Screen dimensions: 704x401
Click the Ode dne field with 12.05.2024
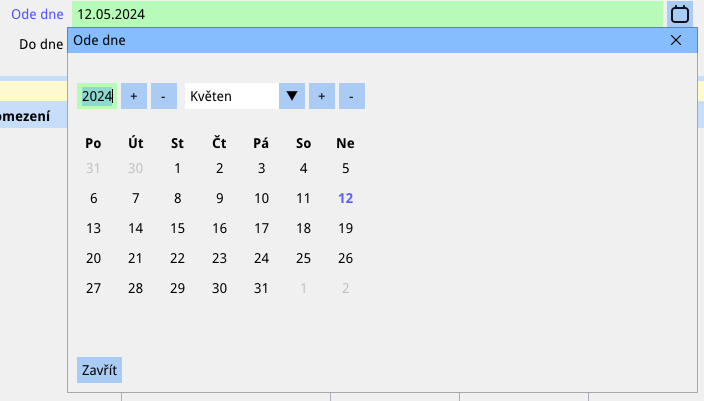[367, 14]
